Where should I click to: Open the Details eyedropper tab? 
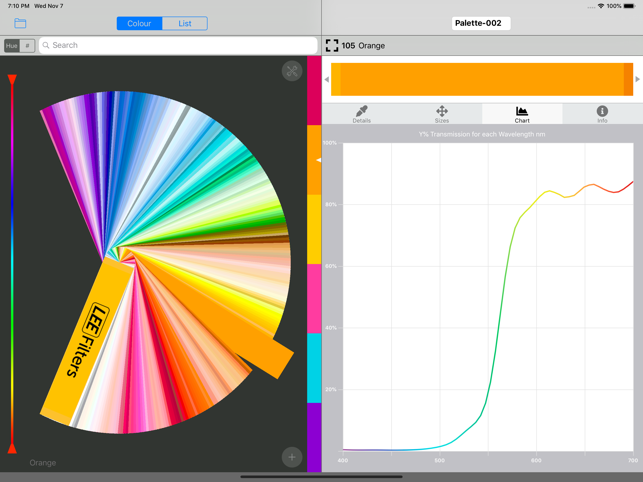click(361, 114)
